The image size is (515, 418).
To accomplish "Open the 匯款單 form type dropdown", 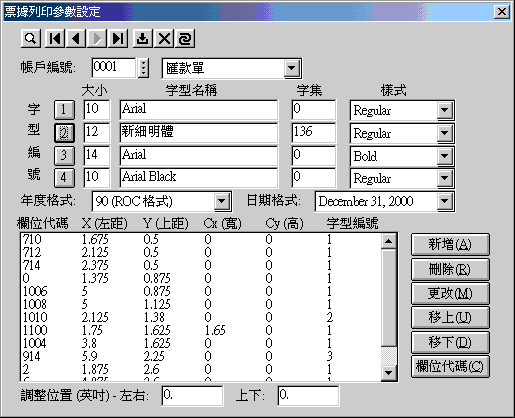I will coord(292,68).
